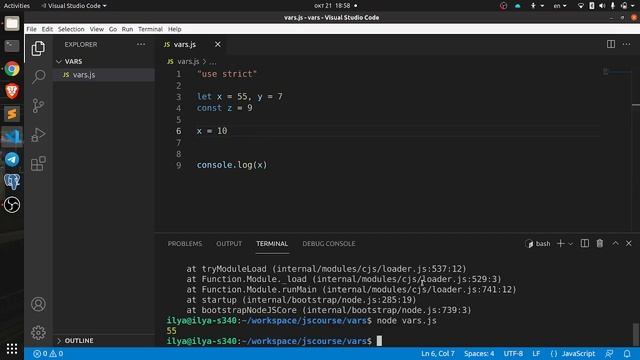Open the Run menu

[x=127, y=29]
